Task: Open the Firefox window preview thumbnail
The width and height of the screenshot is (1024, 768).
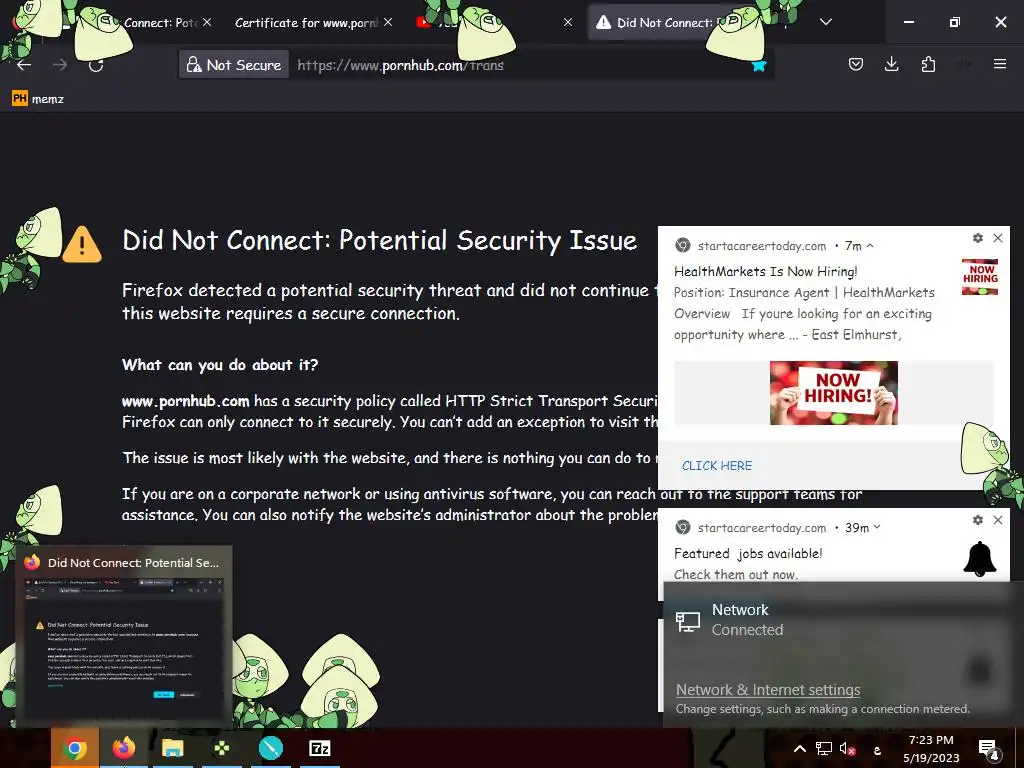Action: (123, 648)
